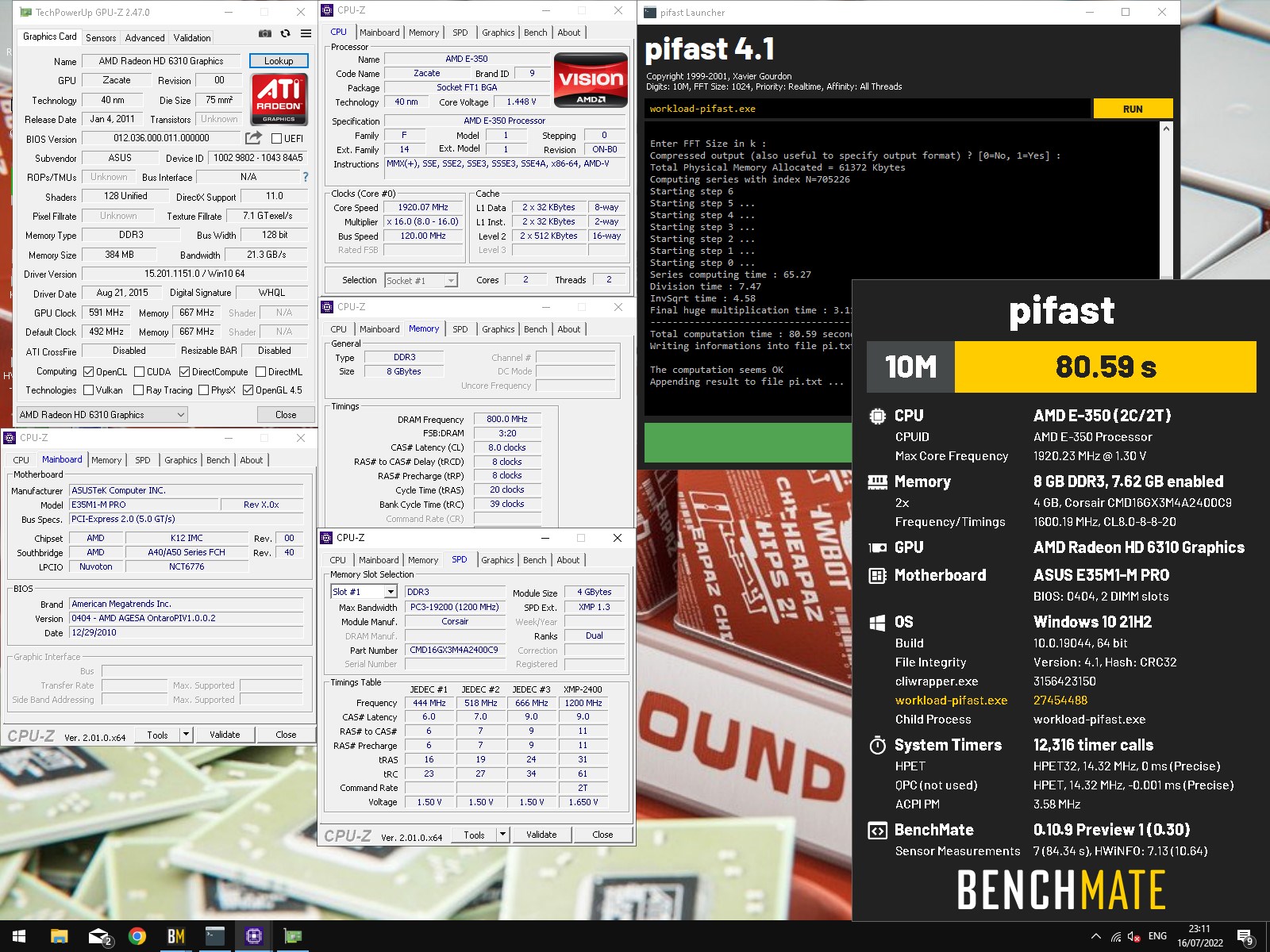
Task: Click the Close button in SPD CPU-Z window
Action: 602,835
